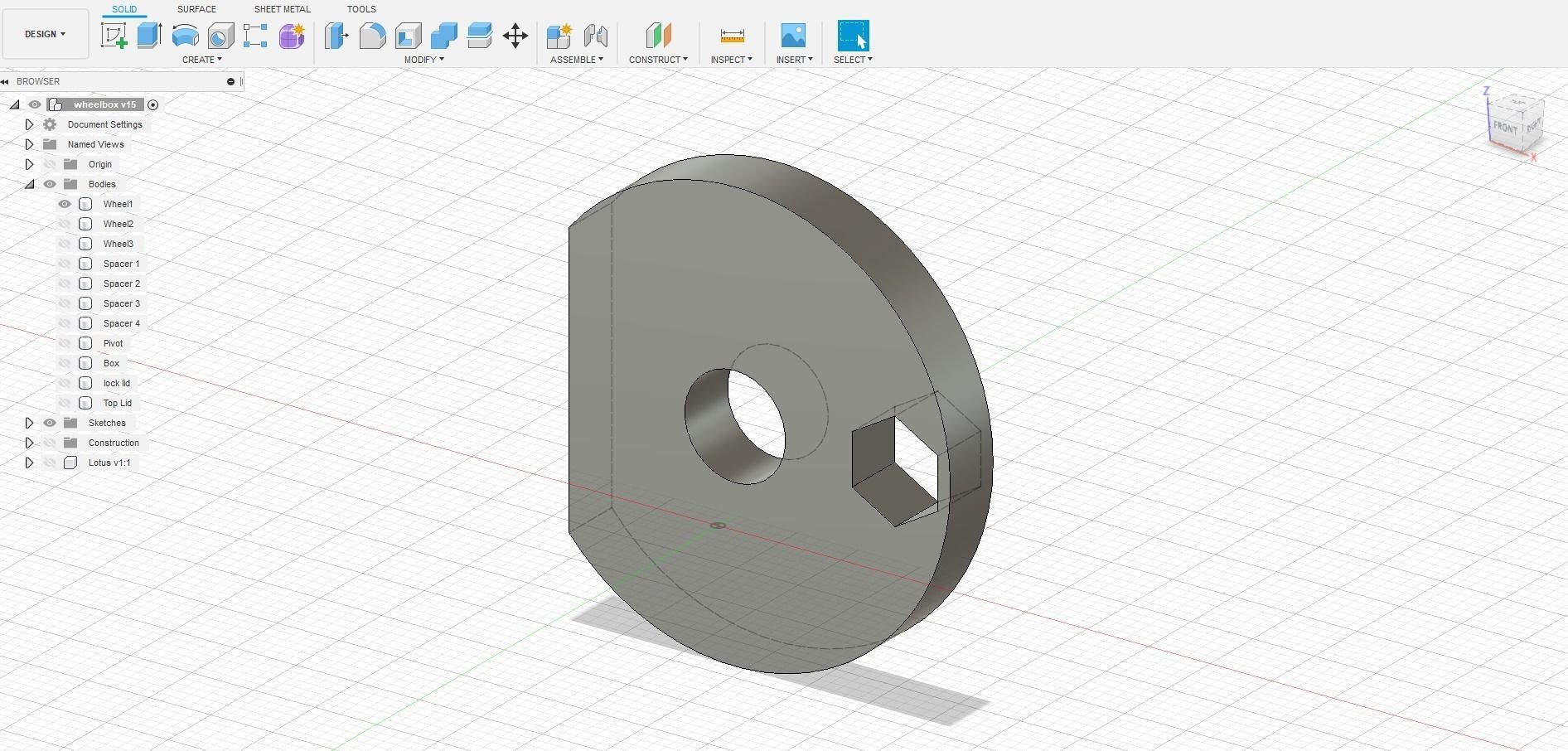Select the Extrude tool
The height and width of the screenshot is (751, 1568).
click(x=149, y=36)
